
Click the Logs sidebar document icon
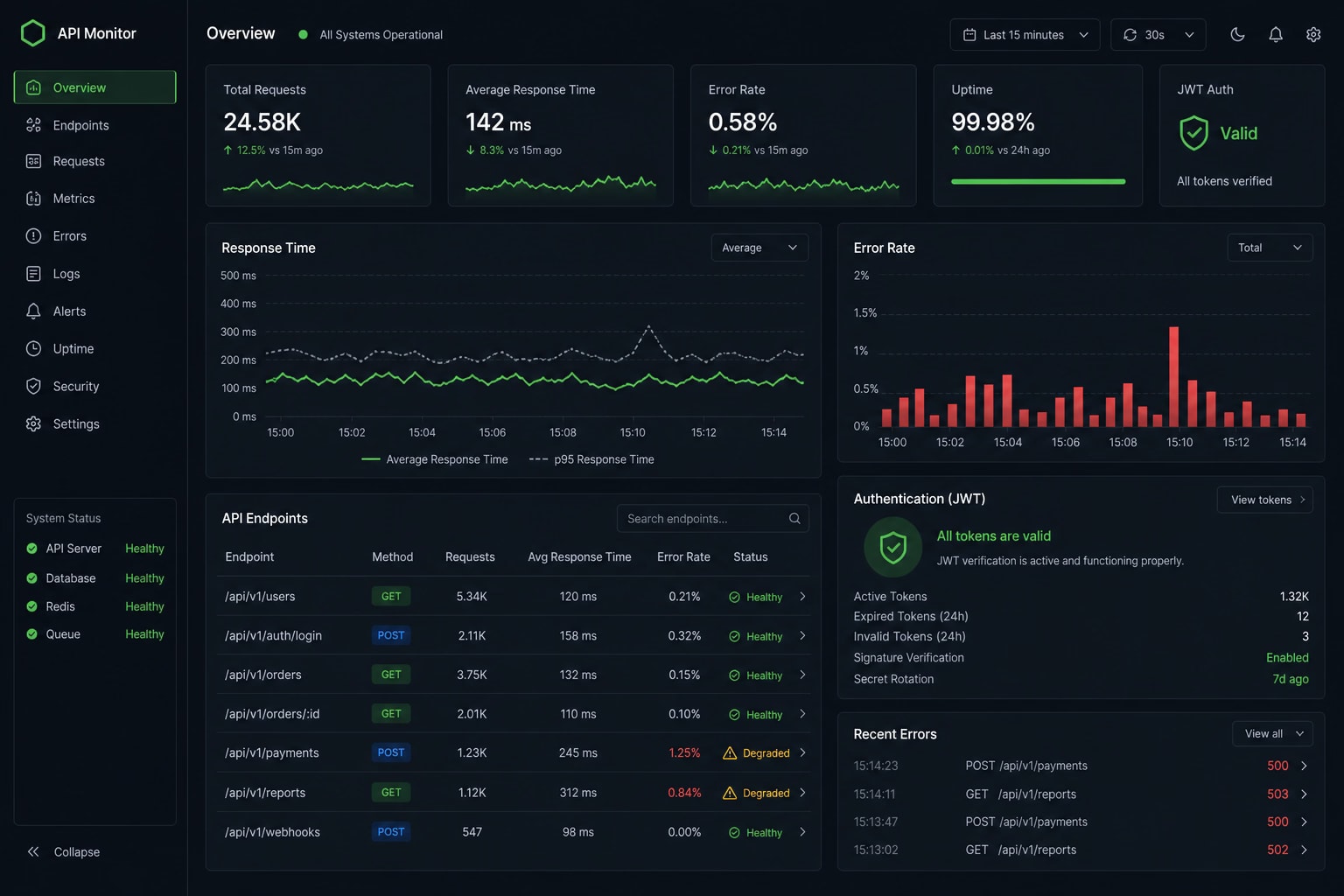(33, 274)
